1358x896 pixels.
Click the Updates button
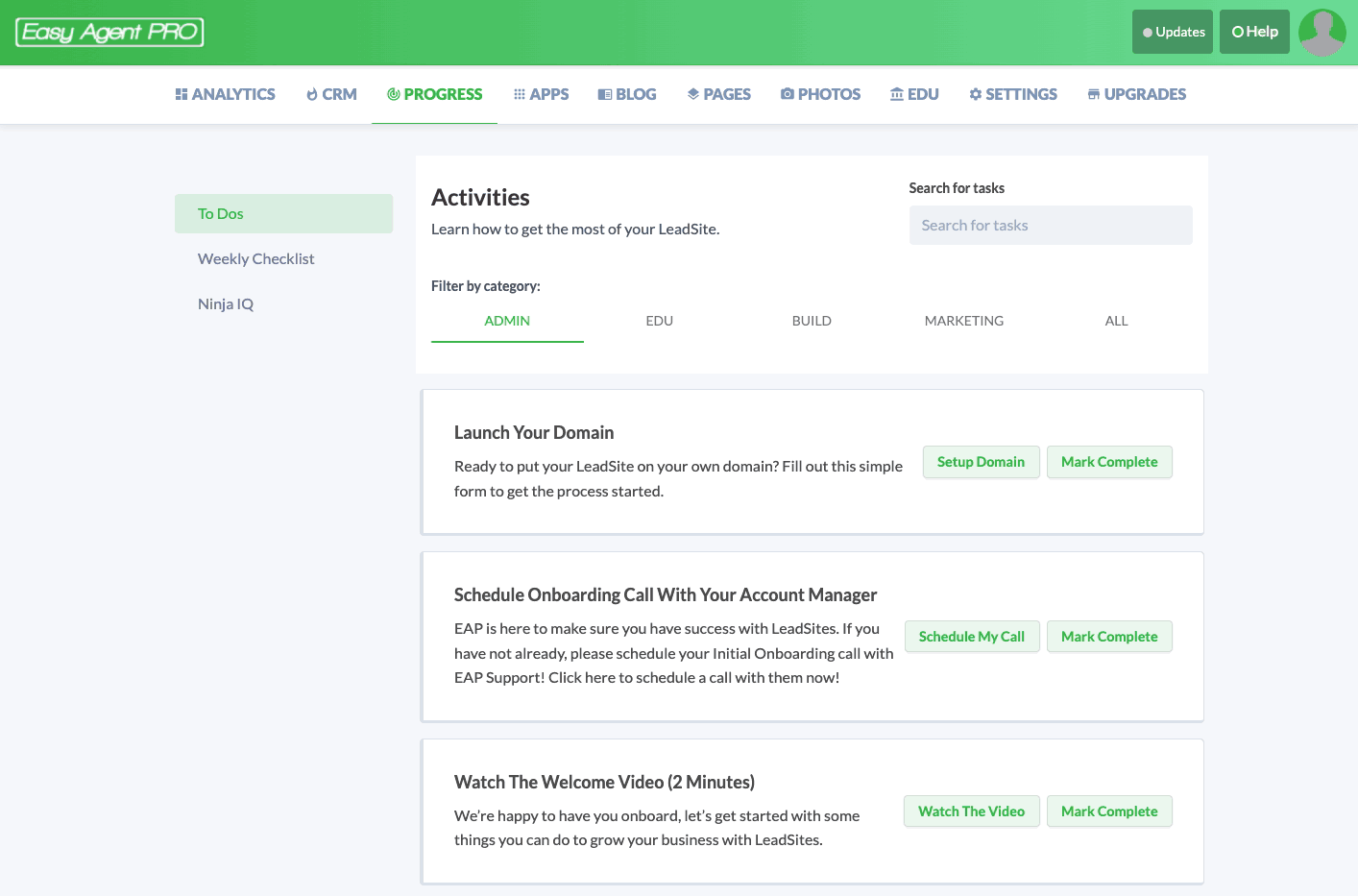point(1173,32)
